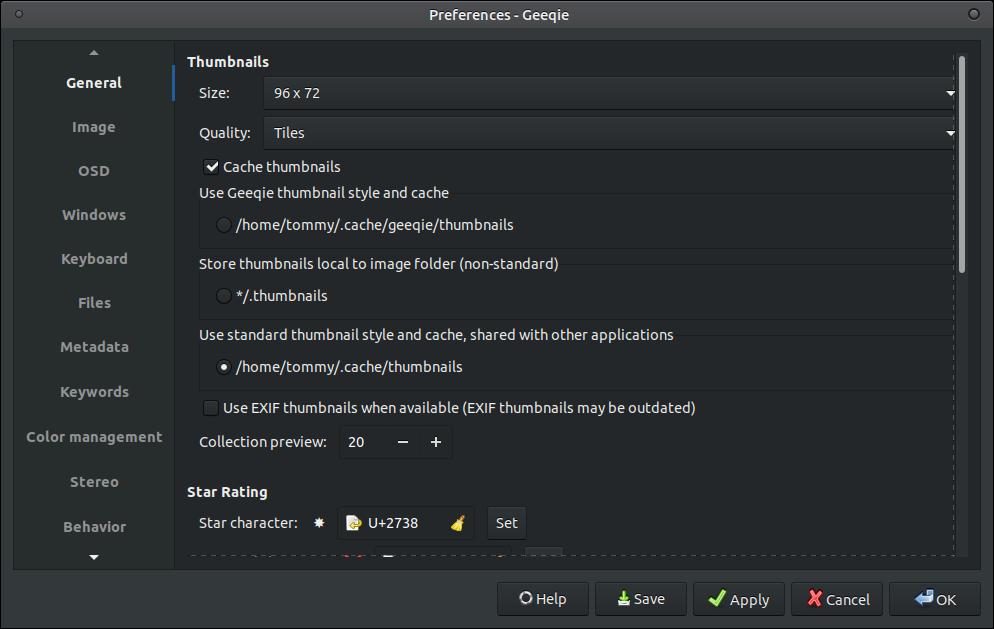Click the "Use Geeqie thumbnail style and cache" label

(324, 193)
